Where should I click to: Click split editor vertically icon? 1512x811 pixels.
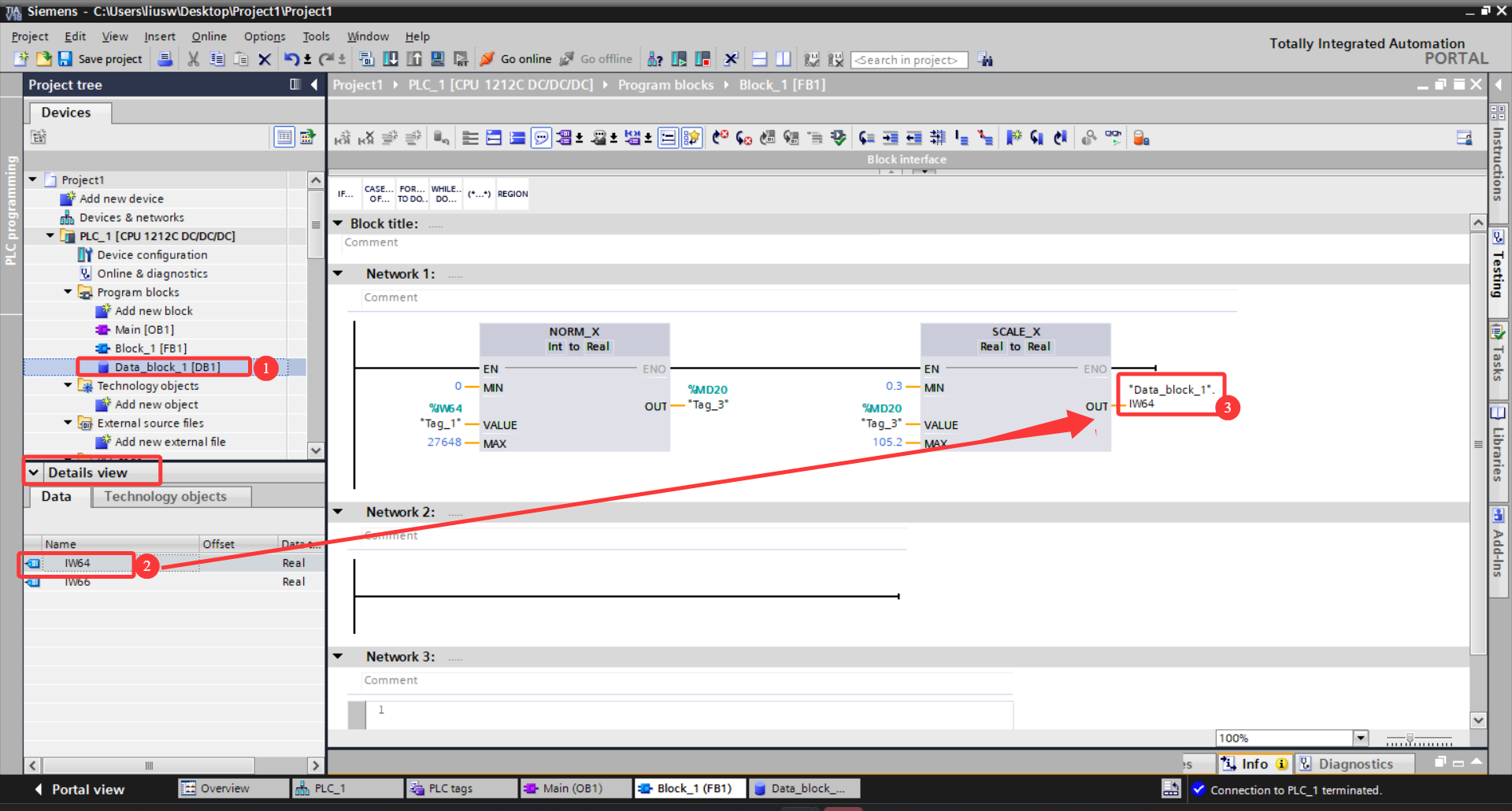783,59
